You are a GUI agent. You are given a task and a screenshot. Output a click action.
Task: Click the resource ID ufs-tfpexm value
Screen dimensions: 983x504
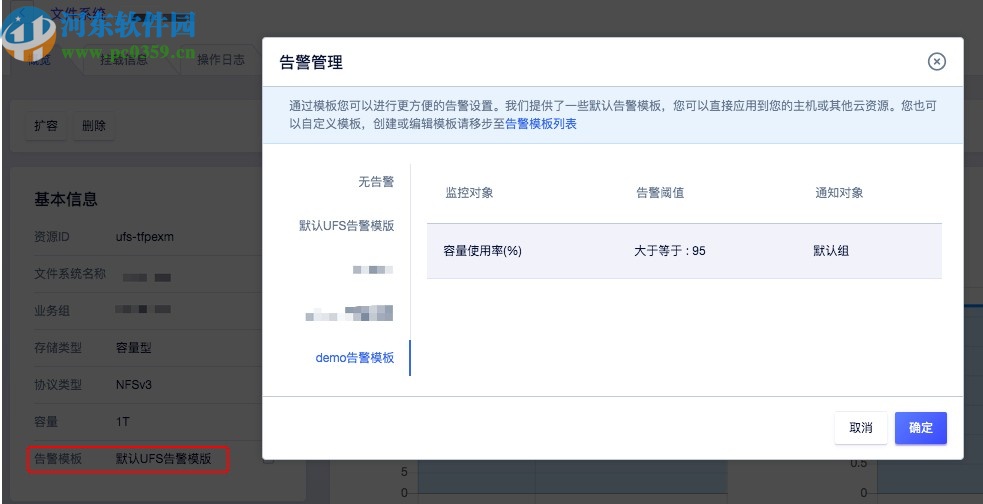145,237
